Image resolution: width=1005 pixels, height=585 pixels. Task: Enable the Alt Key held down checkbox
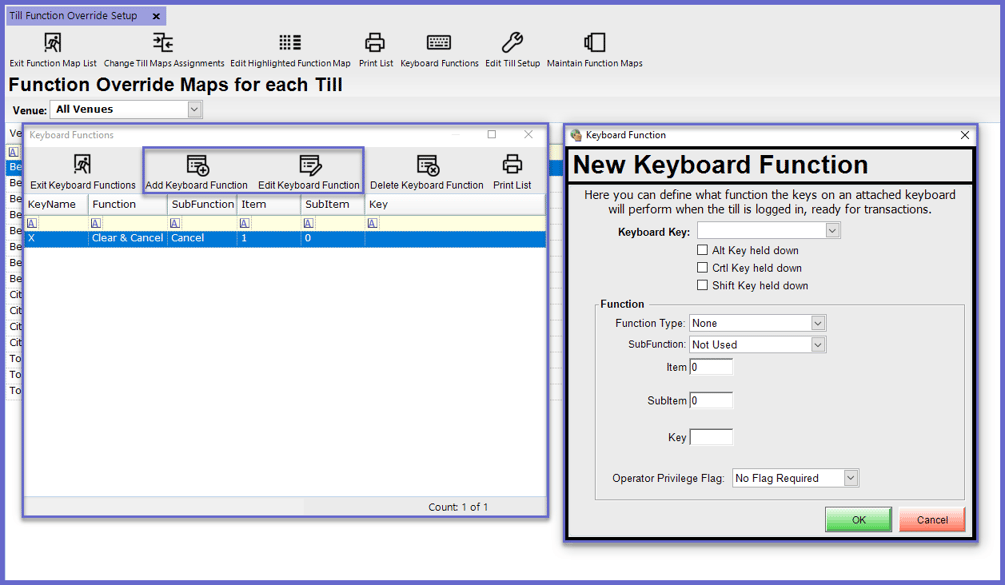(x=702, y=250)
